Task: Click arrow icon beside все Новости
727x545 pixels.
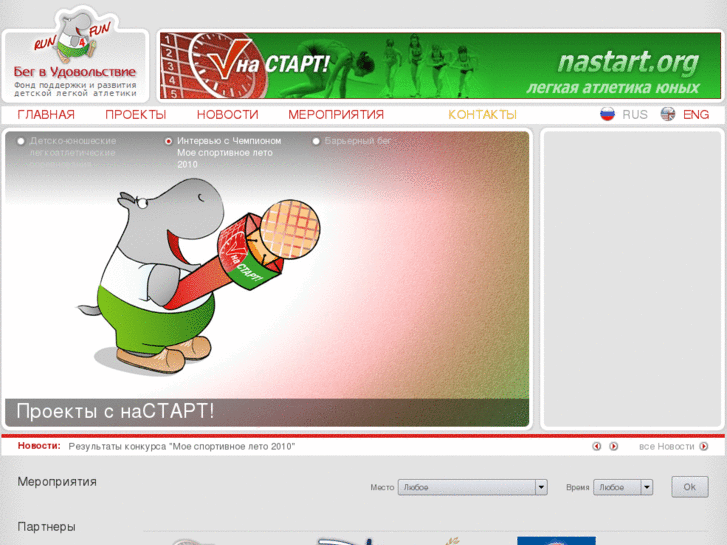Action: click(704, 446)
